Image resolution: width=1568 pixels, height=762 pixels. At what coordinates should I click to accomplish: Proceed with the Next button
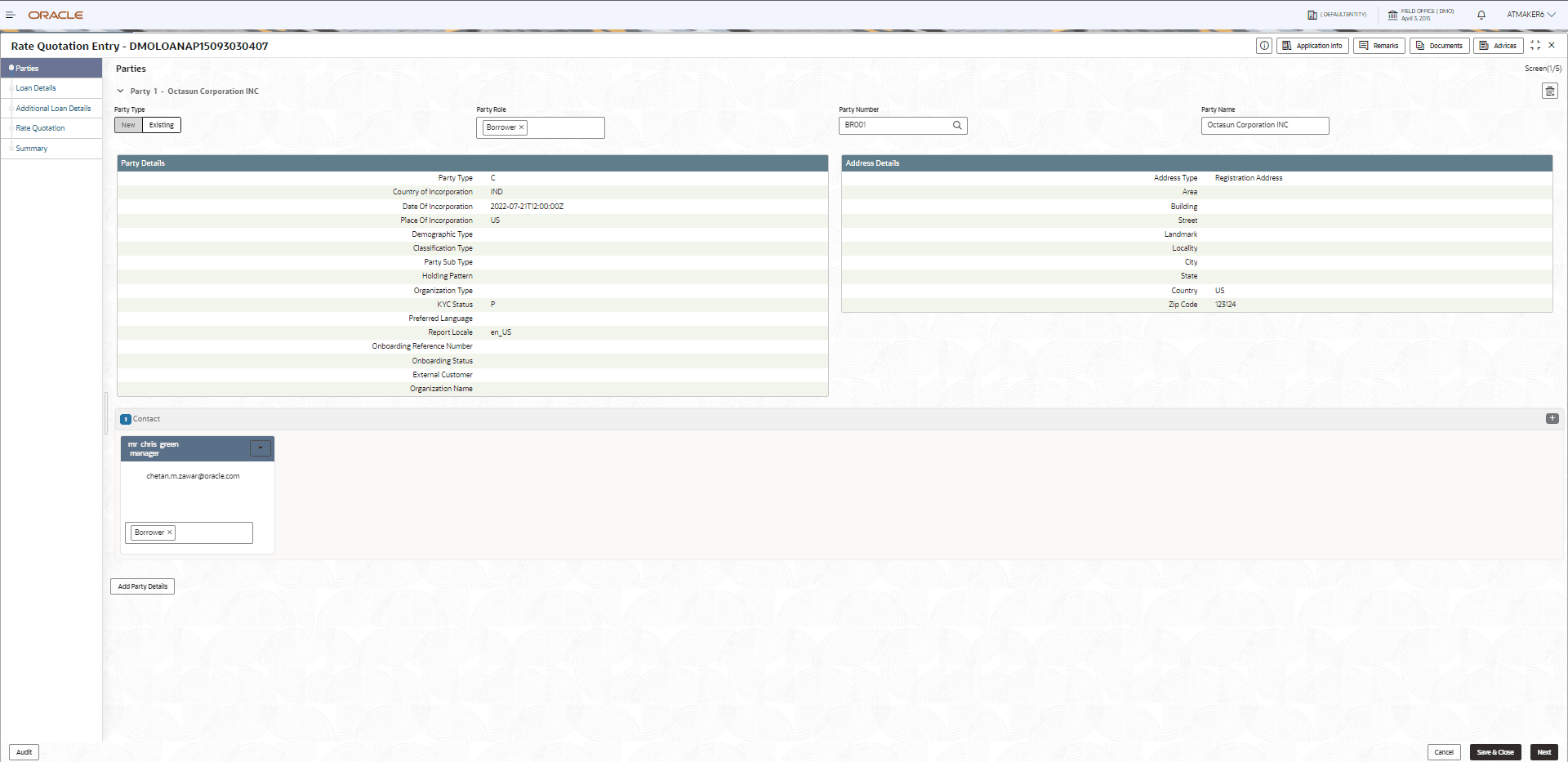click(x=1543, y=752)
